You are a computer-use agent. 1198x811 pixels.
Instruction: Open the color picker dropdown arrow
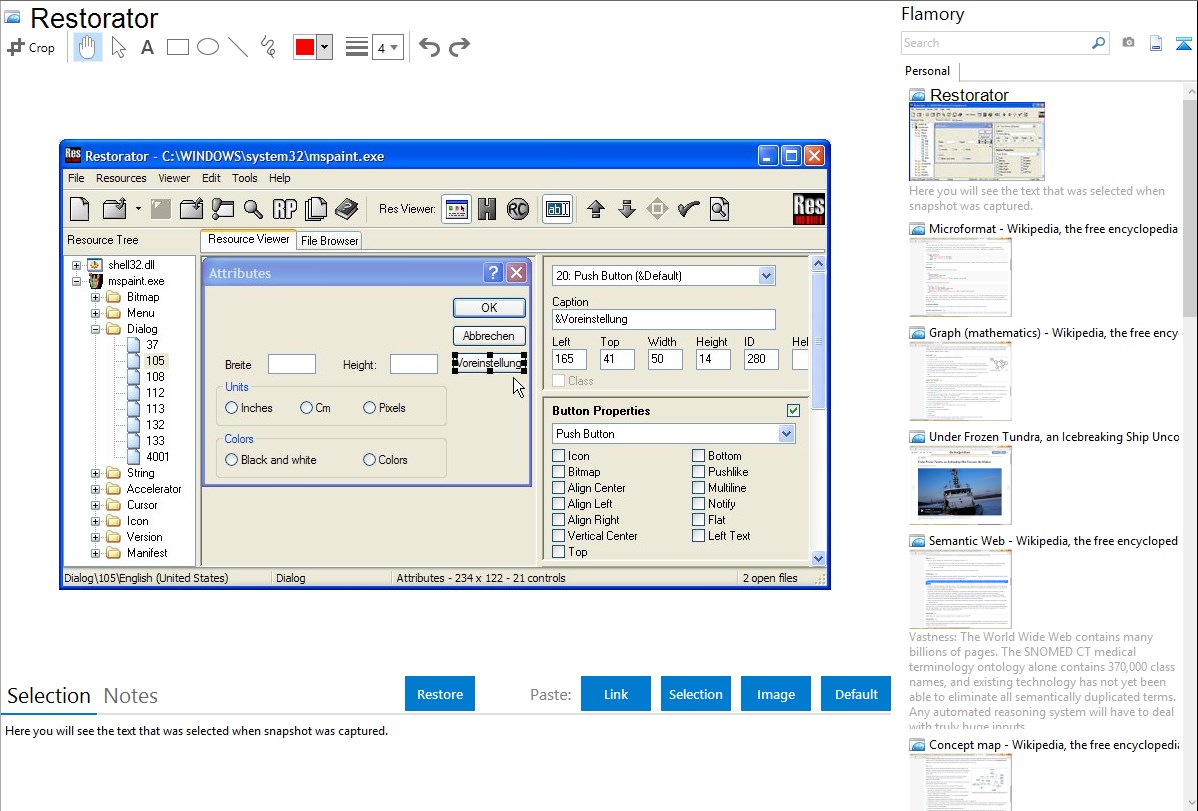(x=324, y=47)
